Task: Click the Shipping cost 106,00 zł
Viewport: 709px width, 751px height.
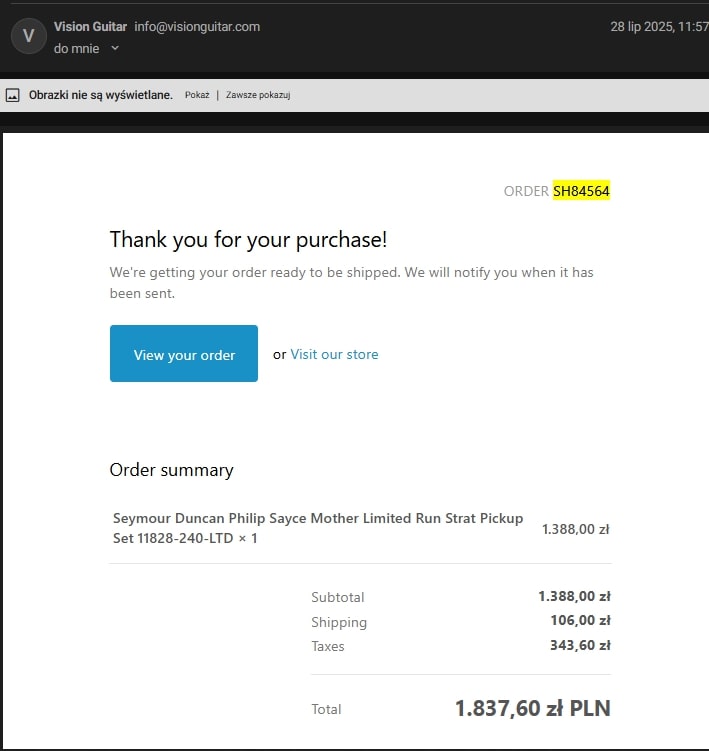Action: tap(581, 620)
